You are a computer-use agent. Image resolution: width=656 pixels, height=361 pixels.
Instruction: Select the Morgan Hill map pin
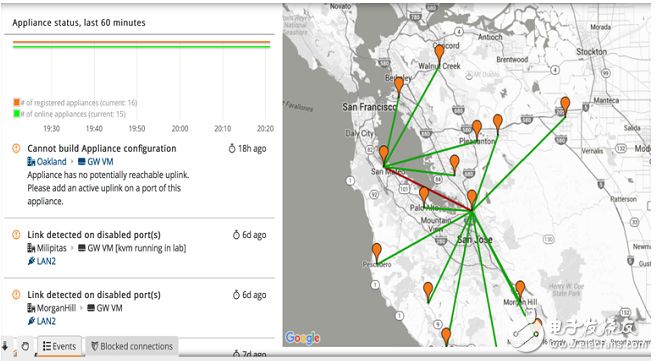[520, 289]
